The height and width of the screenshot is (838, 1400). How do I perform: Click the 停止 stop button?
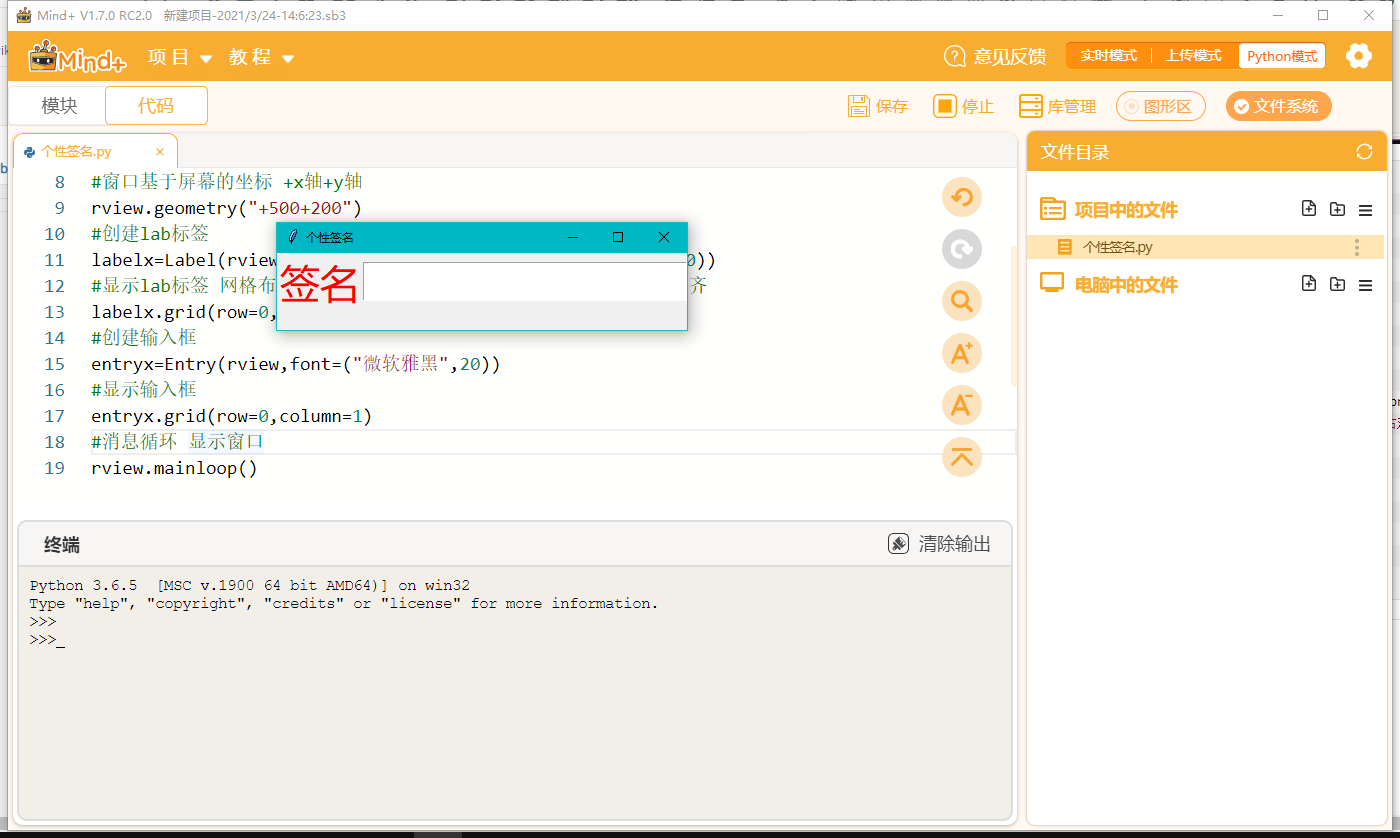tap(963, 106)
